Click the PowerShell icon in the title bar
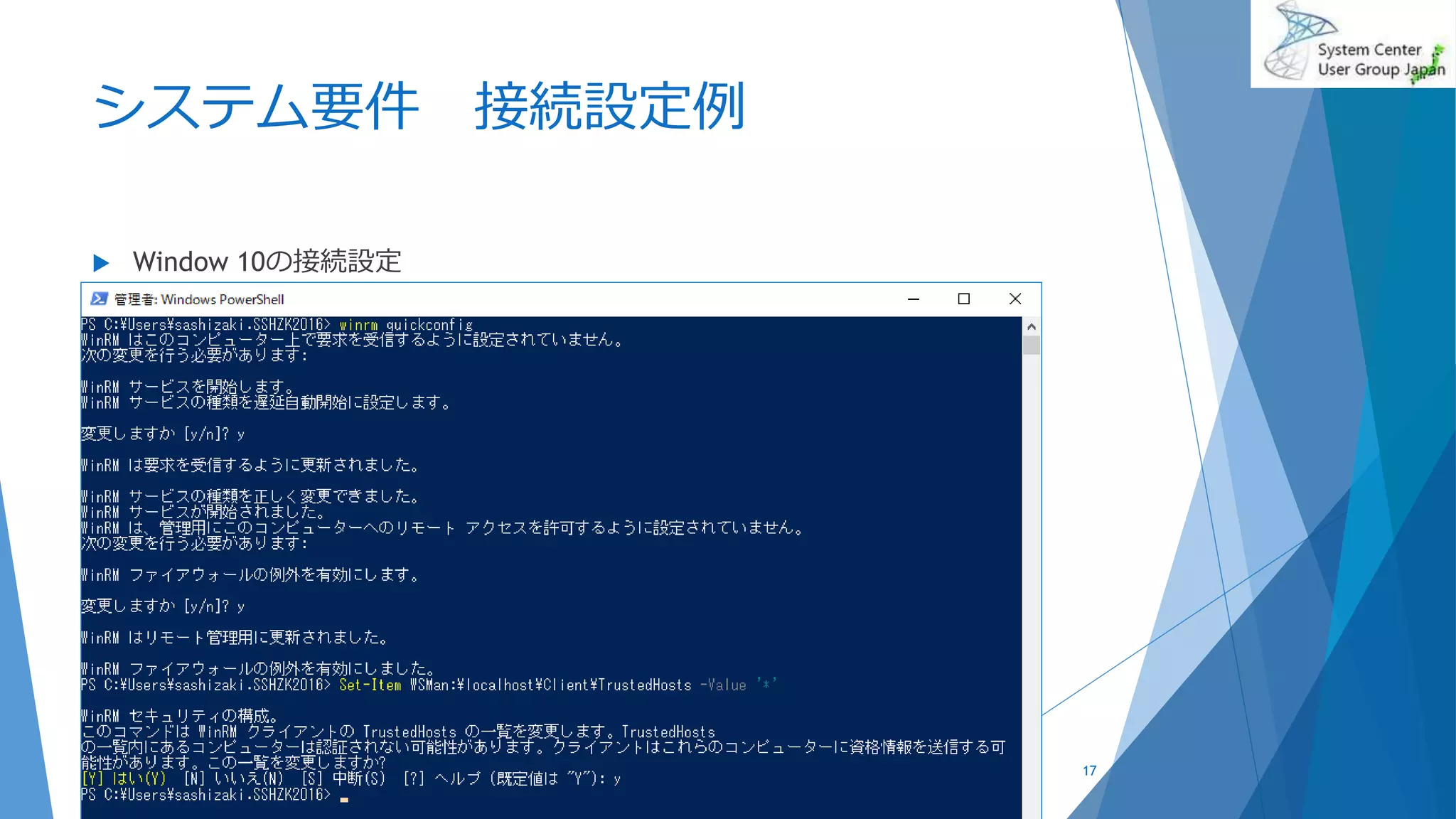 tap(100, 299)
